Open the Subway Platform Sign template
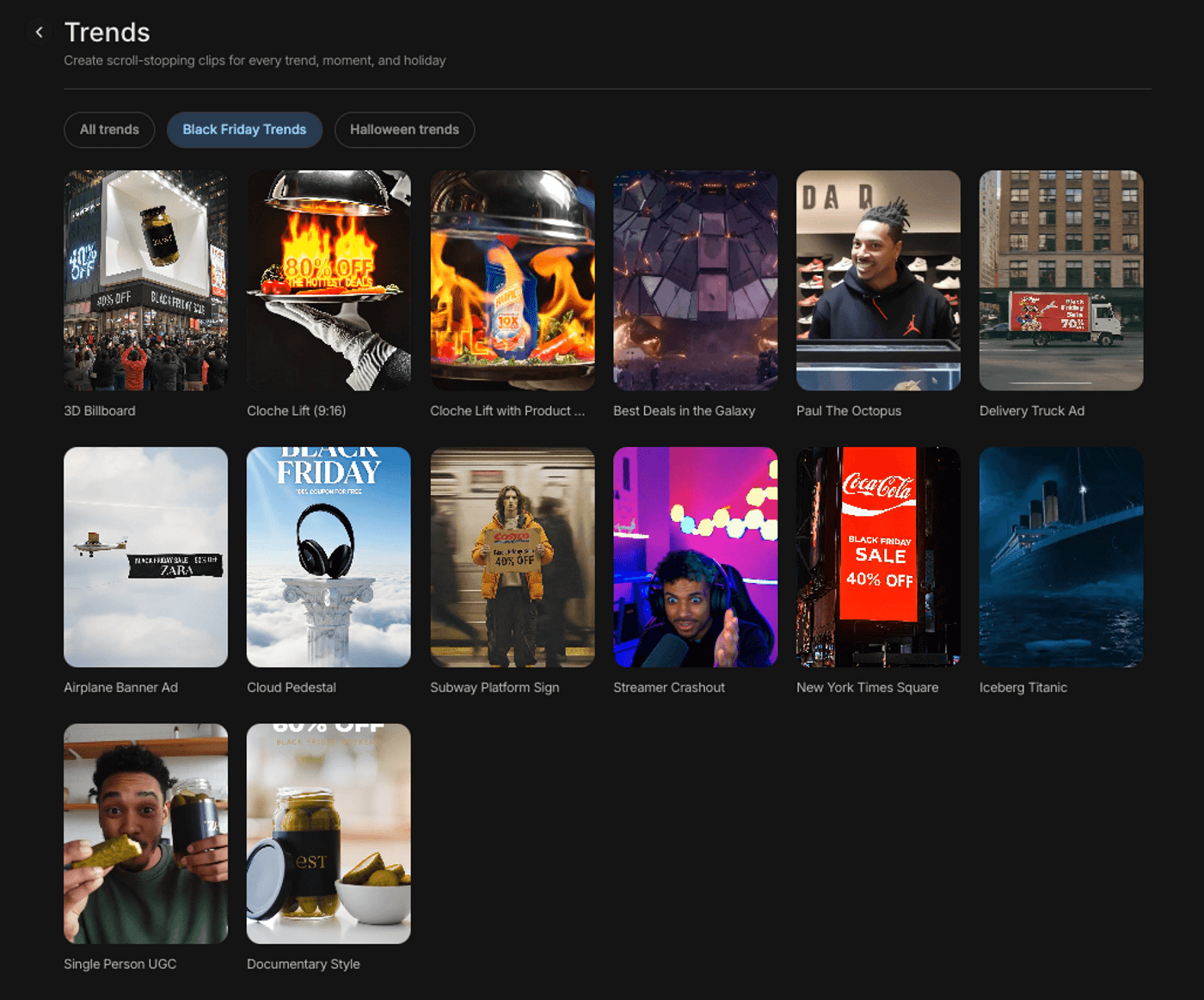 [512, 557]
